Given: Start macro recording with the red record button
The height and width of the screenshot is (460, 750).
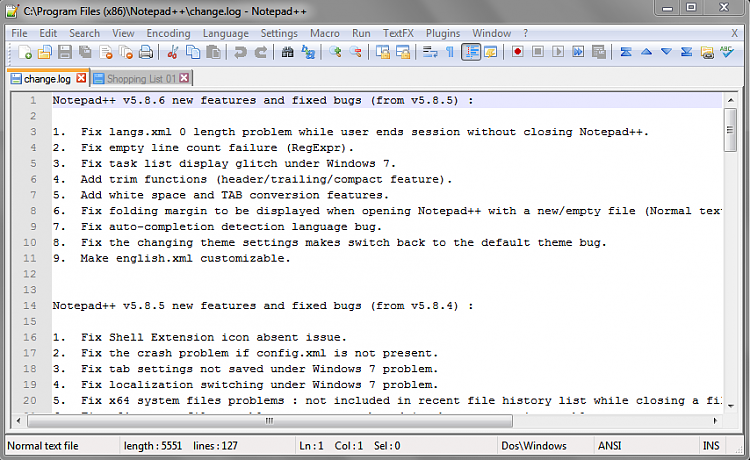Looking at the screenshot, I should pos(518,52).
